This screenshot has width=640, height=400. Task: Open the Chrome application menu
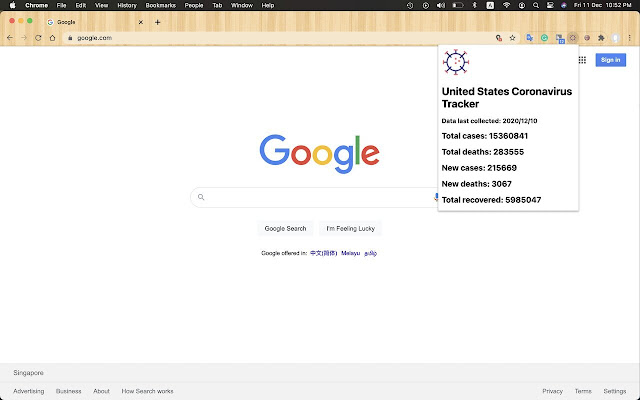(36, 5)
